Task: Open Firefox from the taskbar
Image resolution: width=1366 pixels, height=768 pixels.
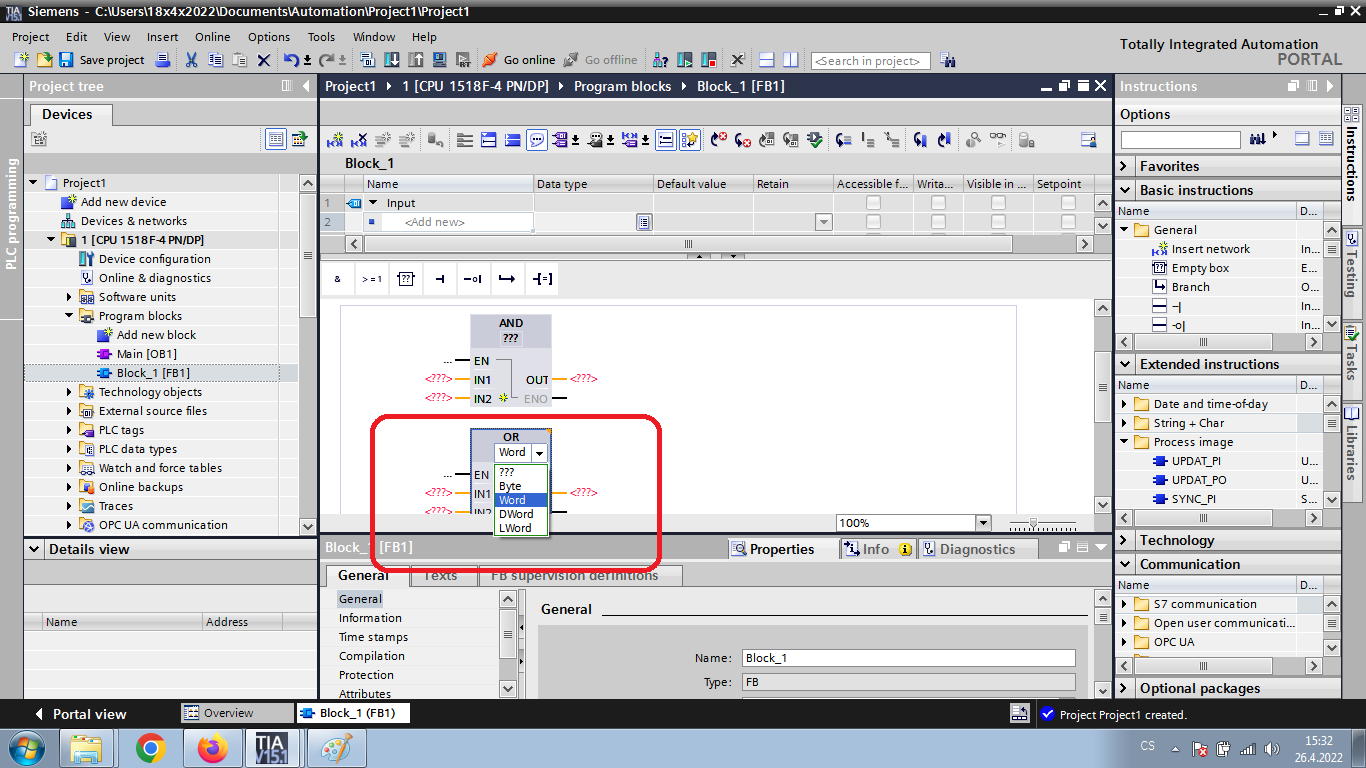Action: click(212, 748)
